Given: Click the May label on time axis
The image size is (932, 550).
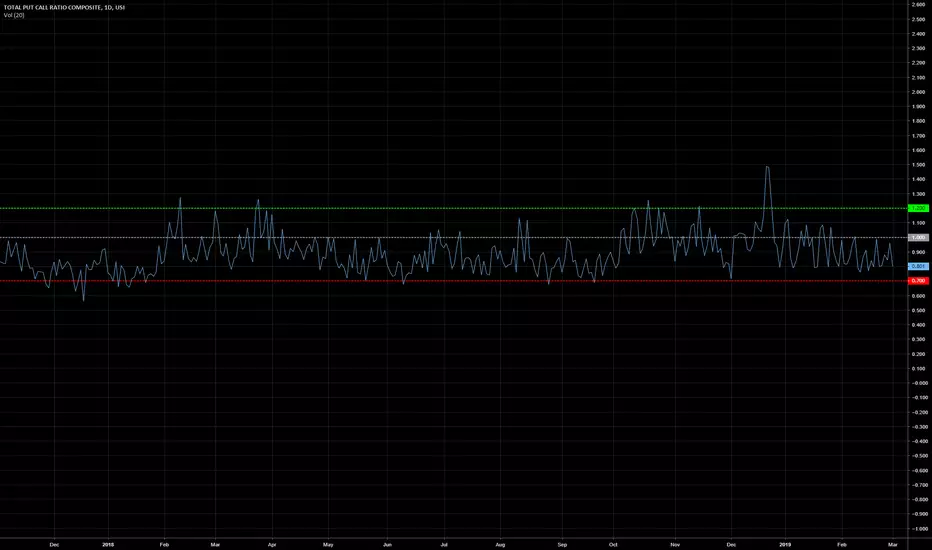Looking at the screenshot, I should pyautogui.click(x=328, y=544).
